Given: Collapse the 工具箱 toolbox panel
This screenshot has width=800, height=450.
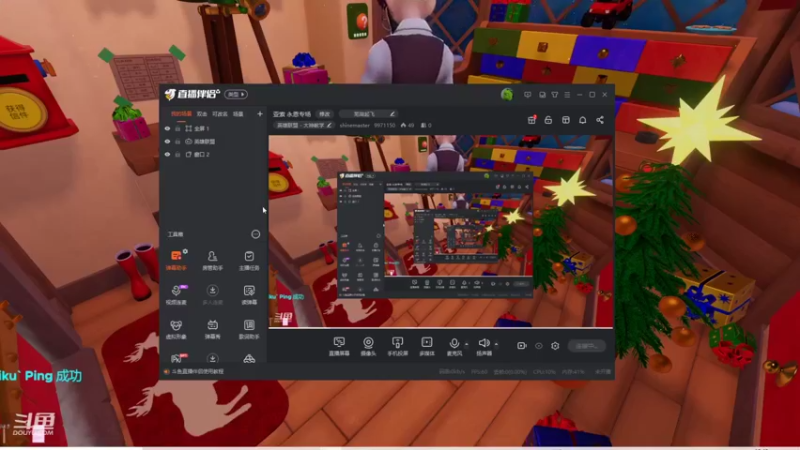Looking at the screenshot, I should (256, 234).
